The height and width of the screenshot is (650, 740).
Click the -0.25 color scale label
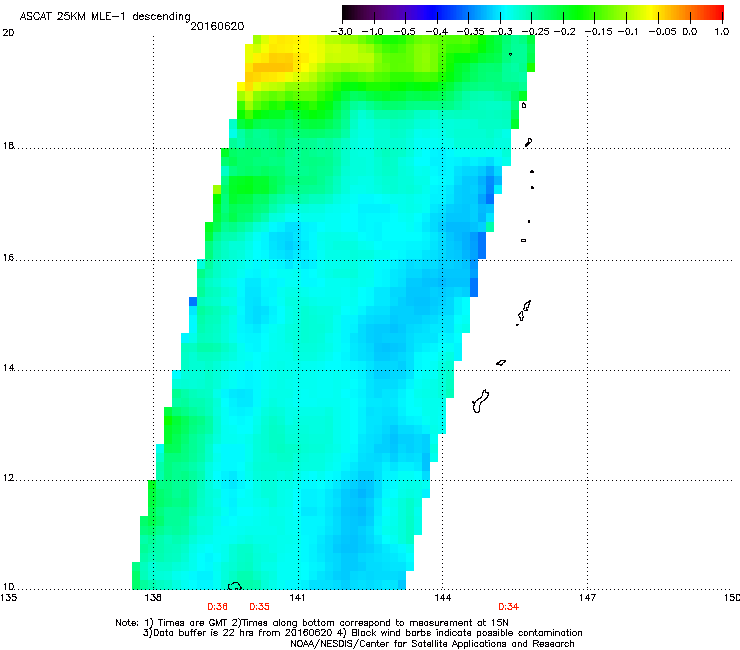click(x=536, y=32)
